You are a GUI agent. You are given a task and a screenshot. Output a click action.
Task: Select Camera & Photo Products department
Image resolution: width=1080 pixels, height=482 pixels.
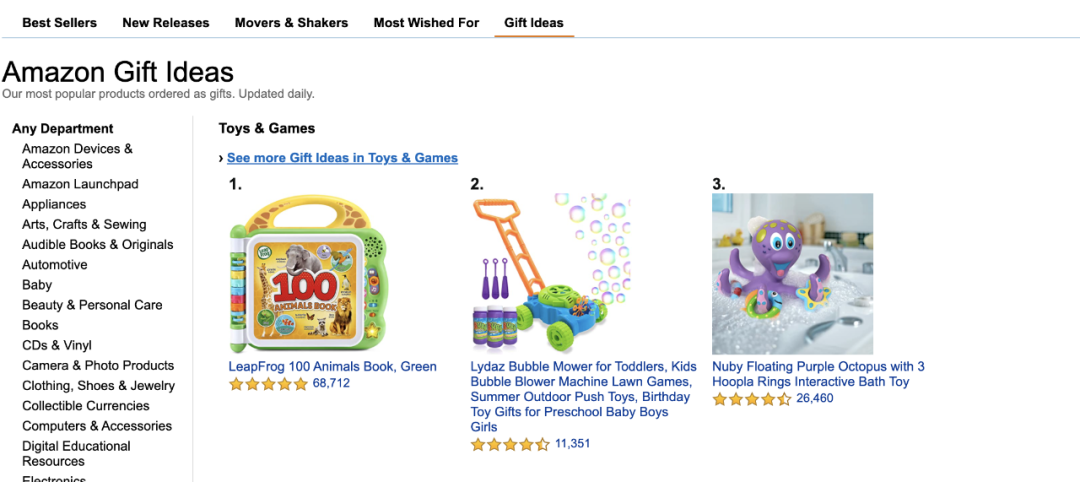coord(98,366)
